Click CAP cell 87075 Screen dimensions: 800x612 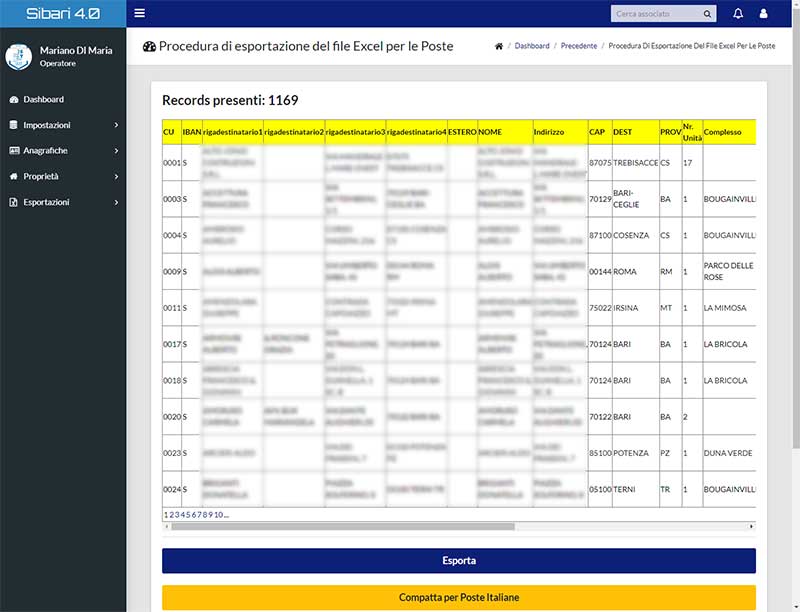(x=600, y=163)
